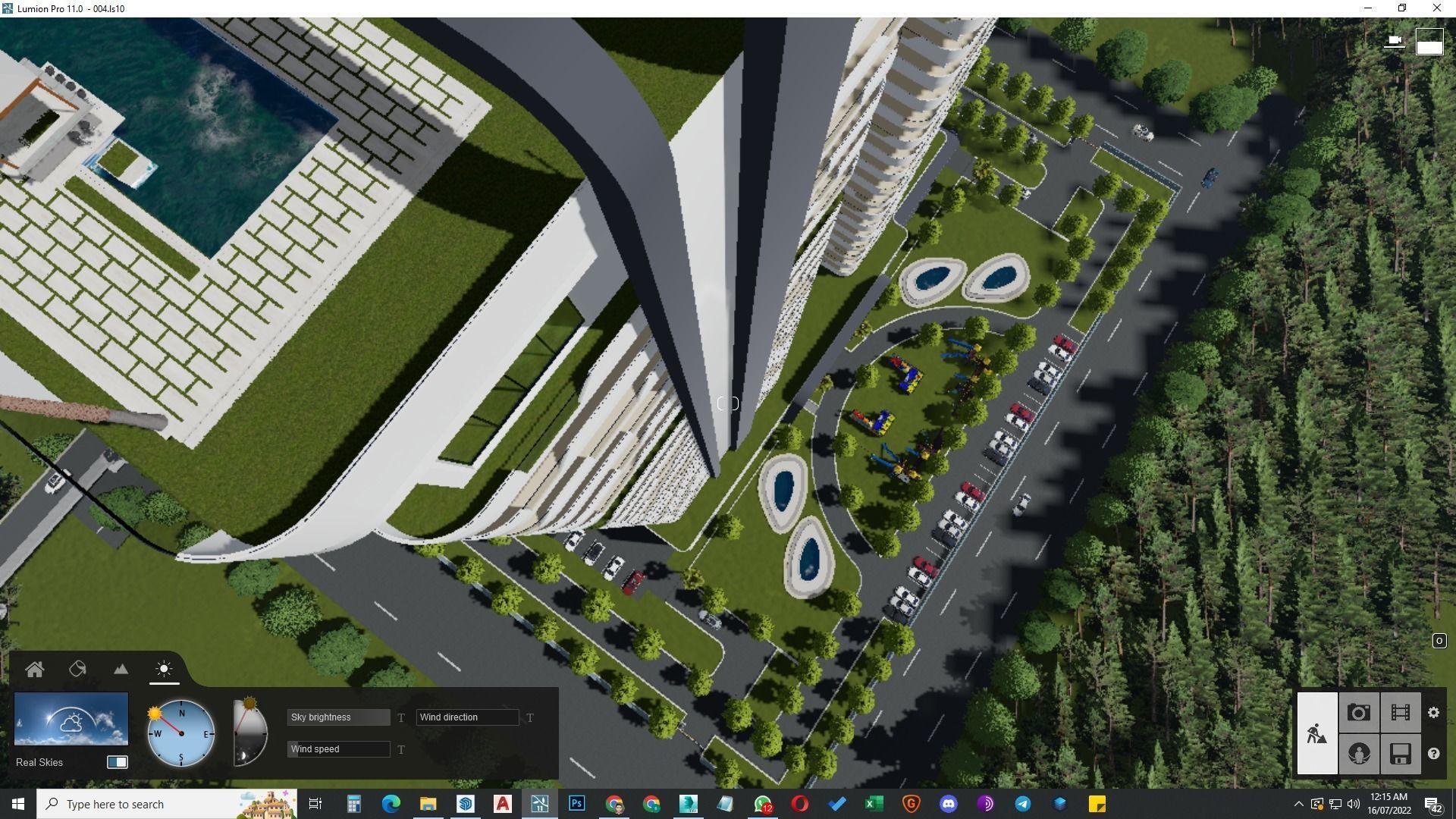Open the Save/Load files button
The height and width of the screenshot is (819, 1456).
pyautogui.click(x=1400, y=754)
